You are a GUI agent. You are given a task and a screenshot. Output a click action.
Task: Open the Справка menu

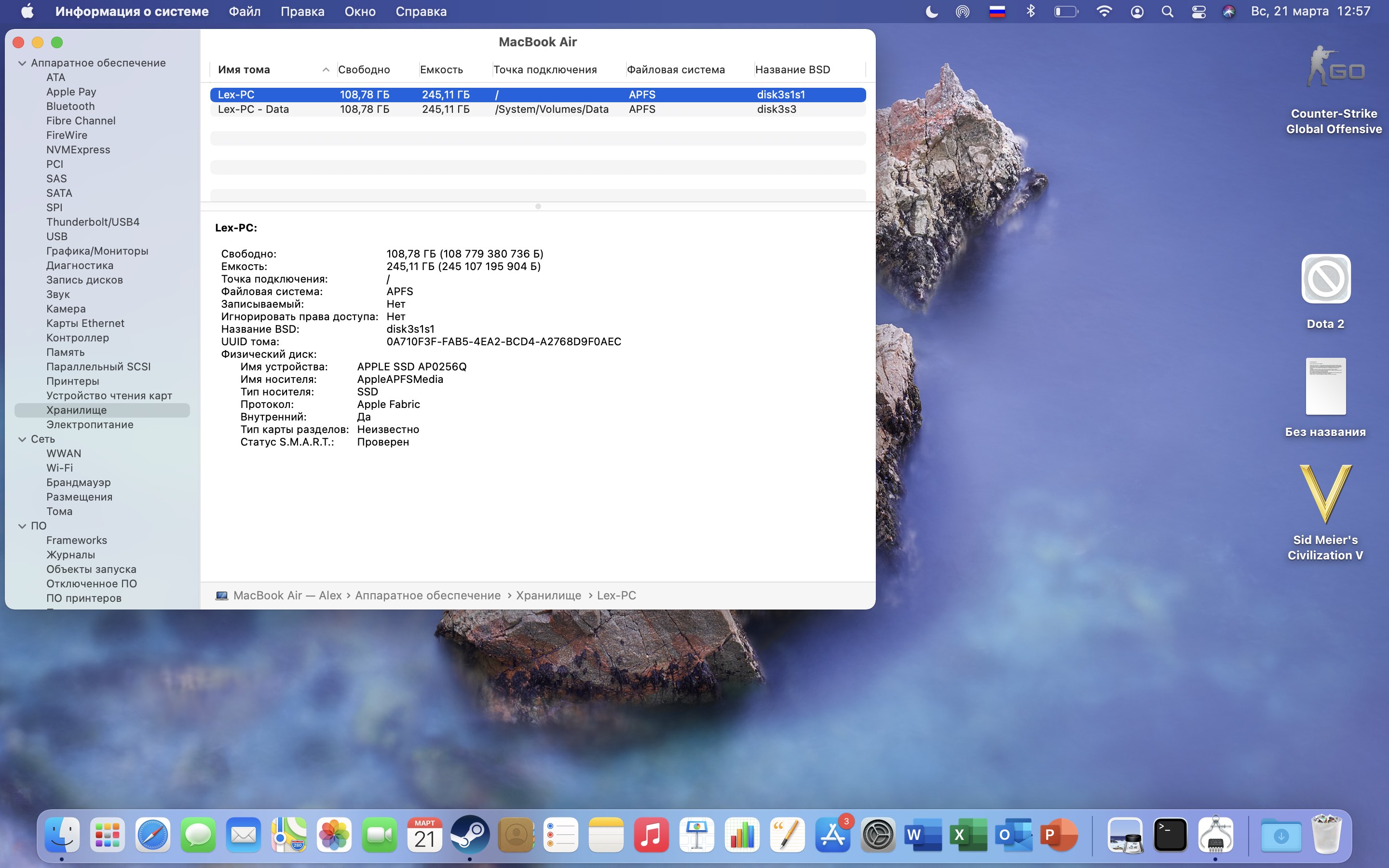421,12
